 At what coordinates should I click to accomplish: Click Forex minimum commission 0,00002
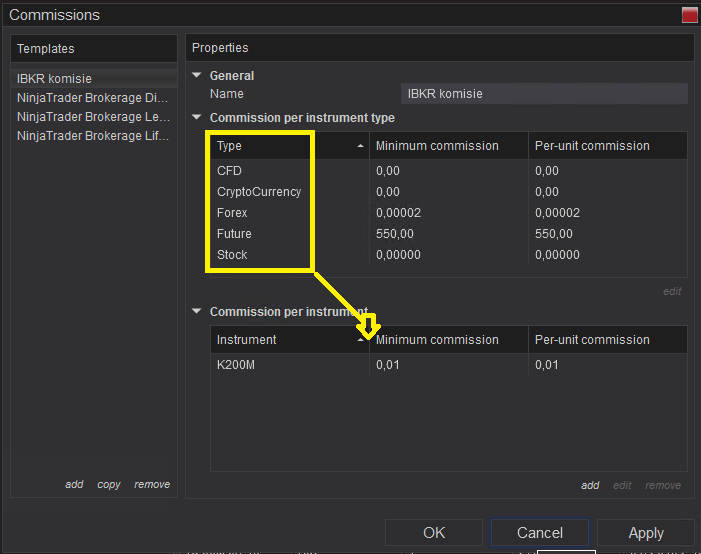pyautogui.click(x=398, y=213)
